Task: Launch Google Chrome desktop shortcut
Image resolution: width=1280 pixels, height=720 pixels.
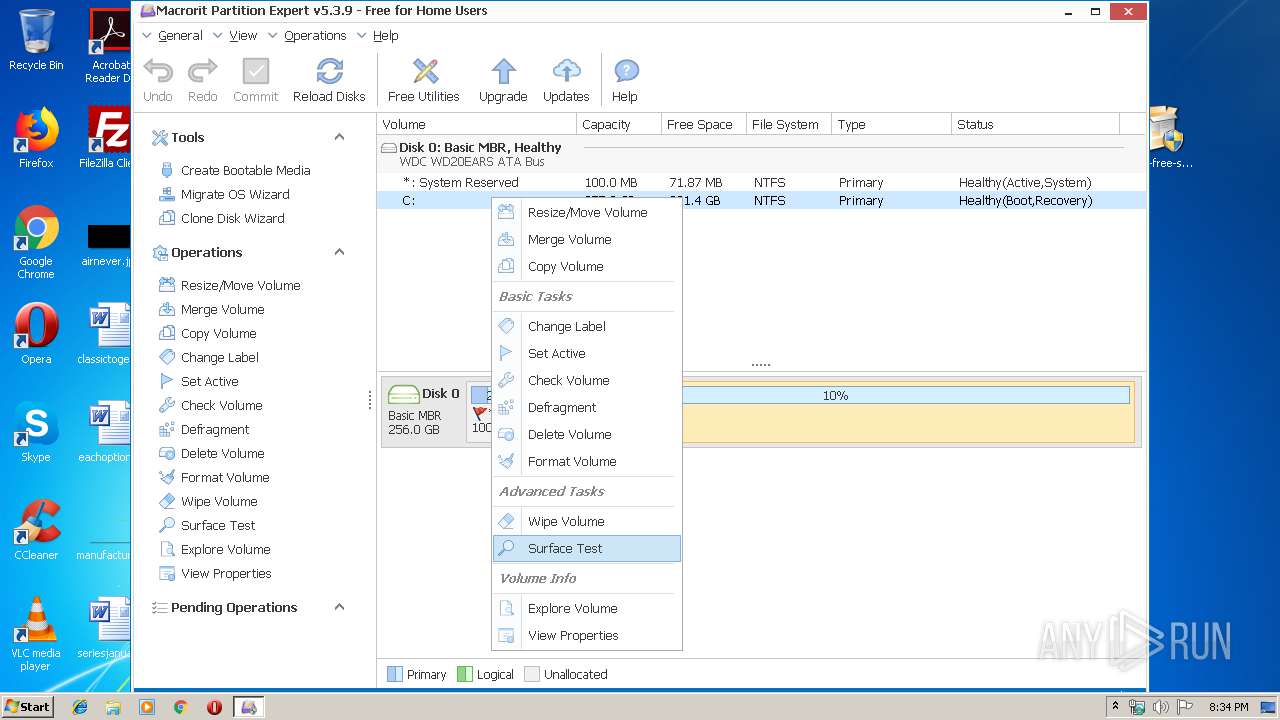Action: pos(36,243)
